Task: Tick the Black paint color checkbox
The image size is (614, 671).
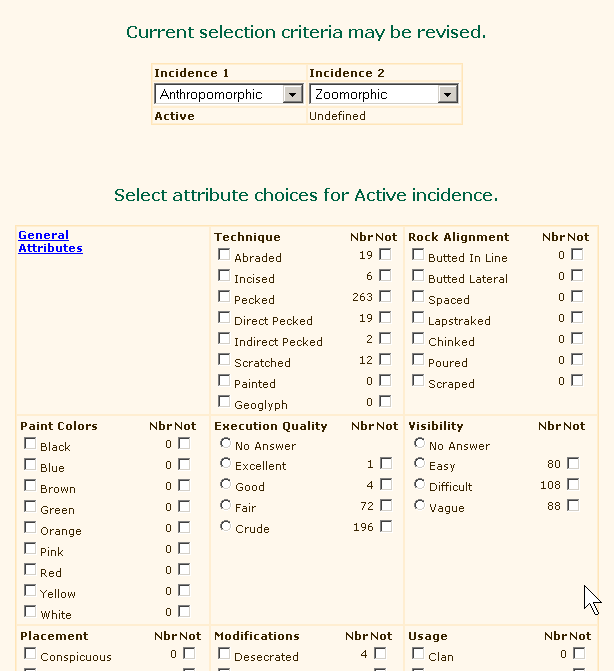Action: [x=30, y=444]
